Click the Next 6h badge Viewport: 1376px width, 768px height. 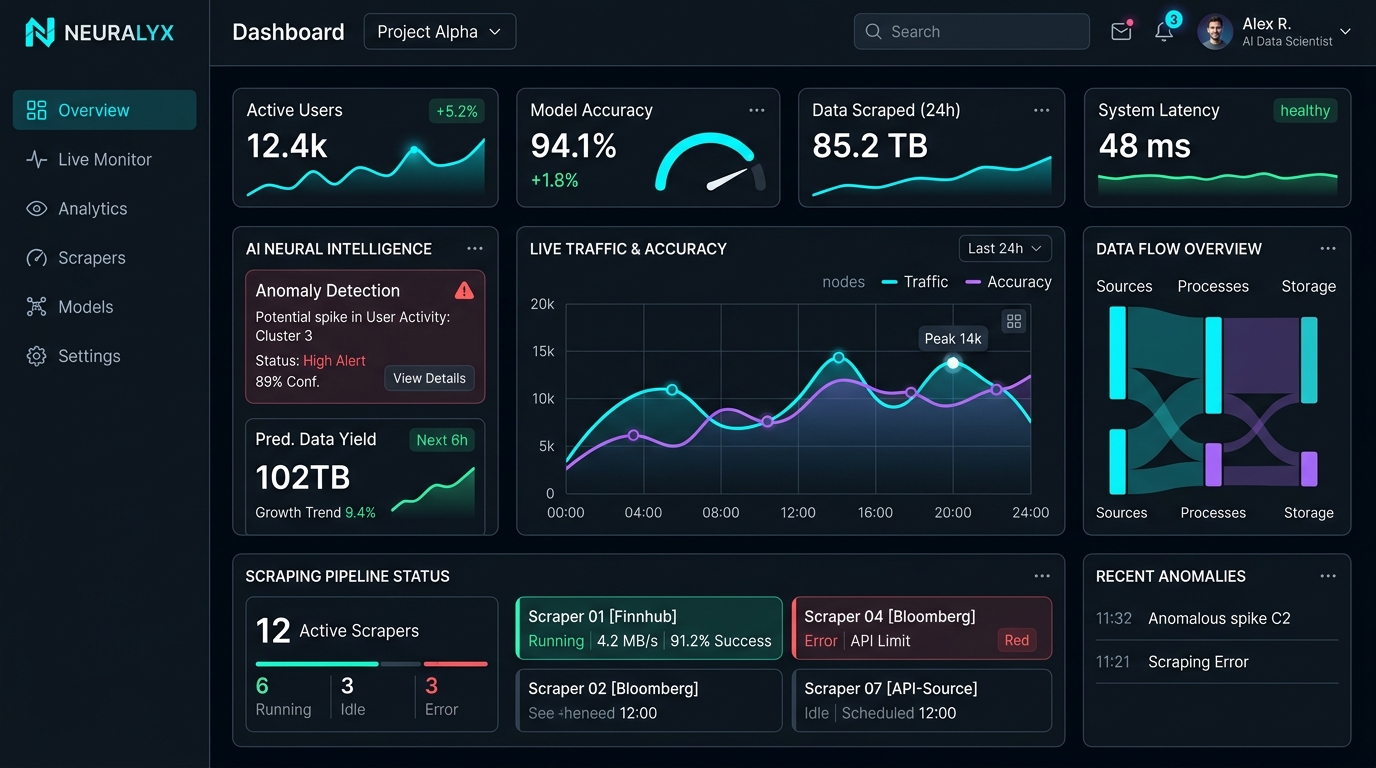[442, 440]
